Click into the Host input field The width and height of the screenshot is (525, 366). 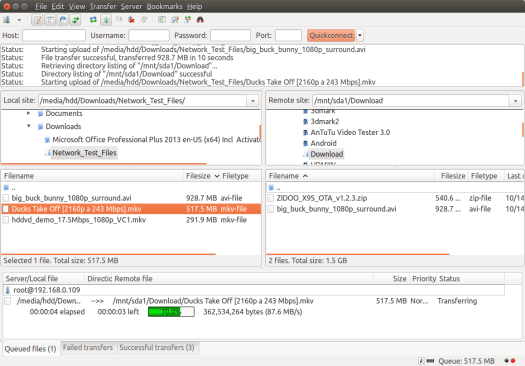(54, 35)
